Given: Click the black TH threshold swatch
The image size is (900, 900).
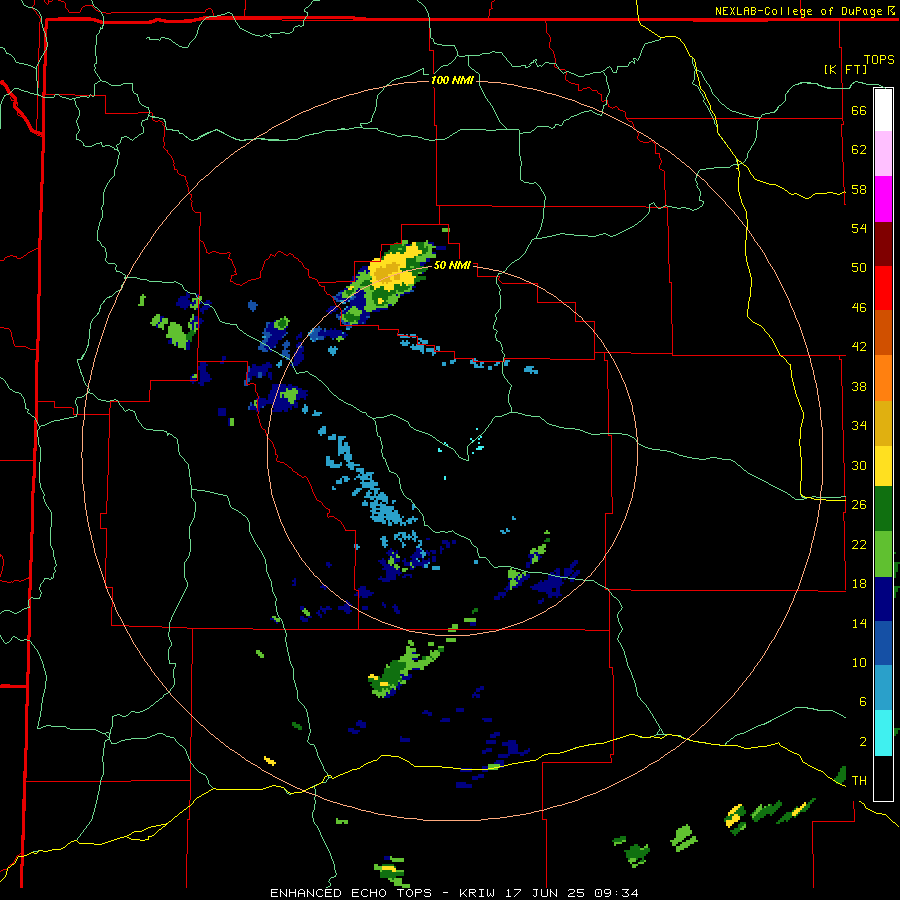Looking at the screenshot, I should (883, 778).
